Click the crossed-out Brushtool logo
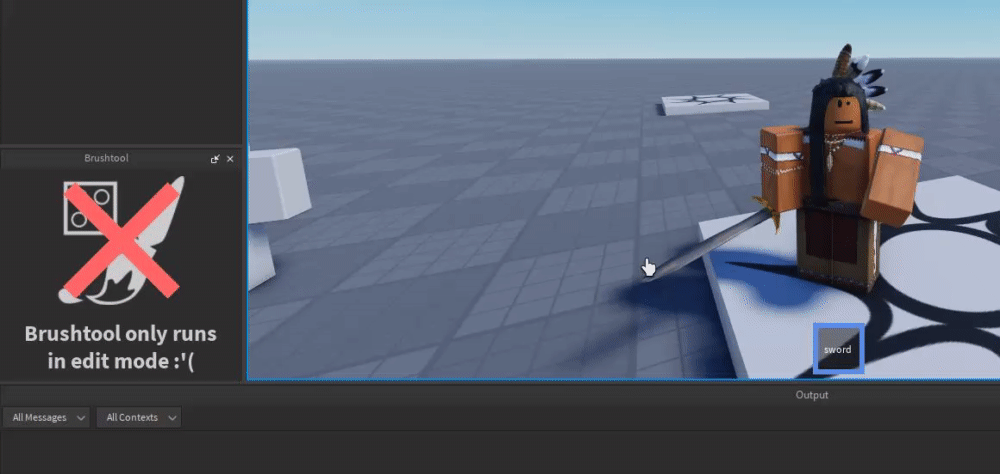 coord(121,240)
